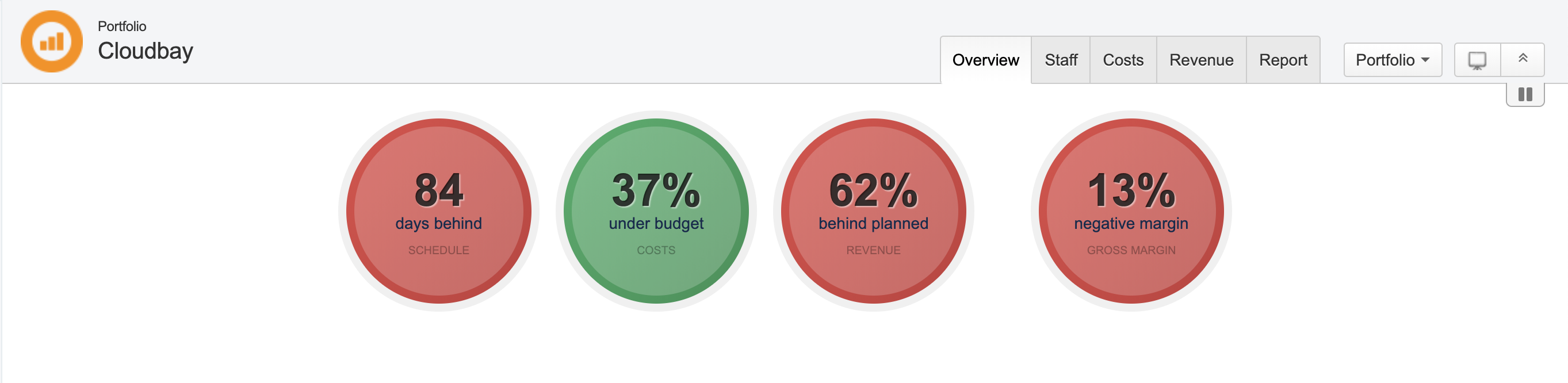The height and width of the screenshot is (383, 1568).
Task: Open the Report tab
Action: click(x=1283, y=60)
